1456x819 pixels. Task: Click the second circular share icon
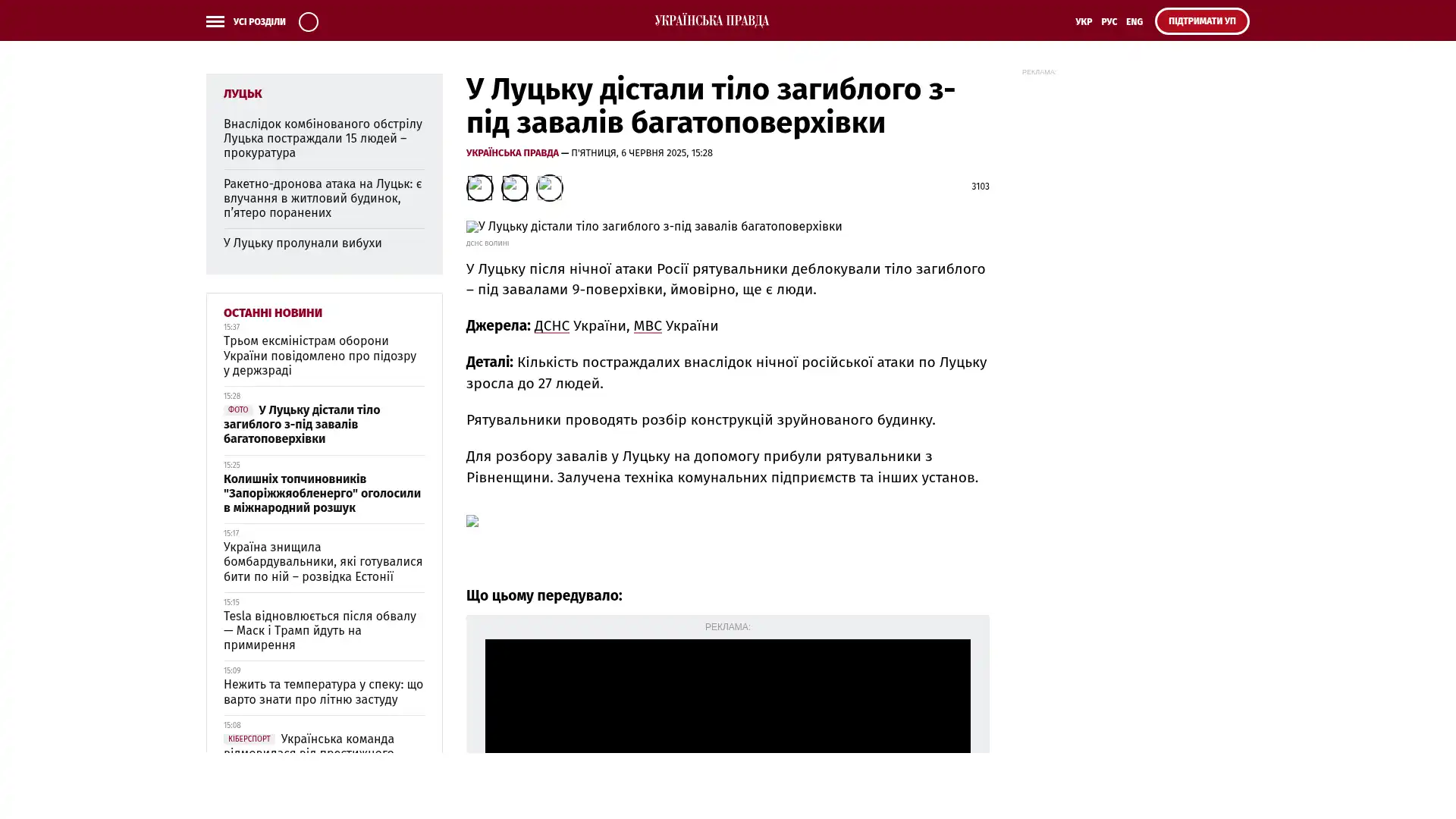tap(514, 187)
